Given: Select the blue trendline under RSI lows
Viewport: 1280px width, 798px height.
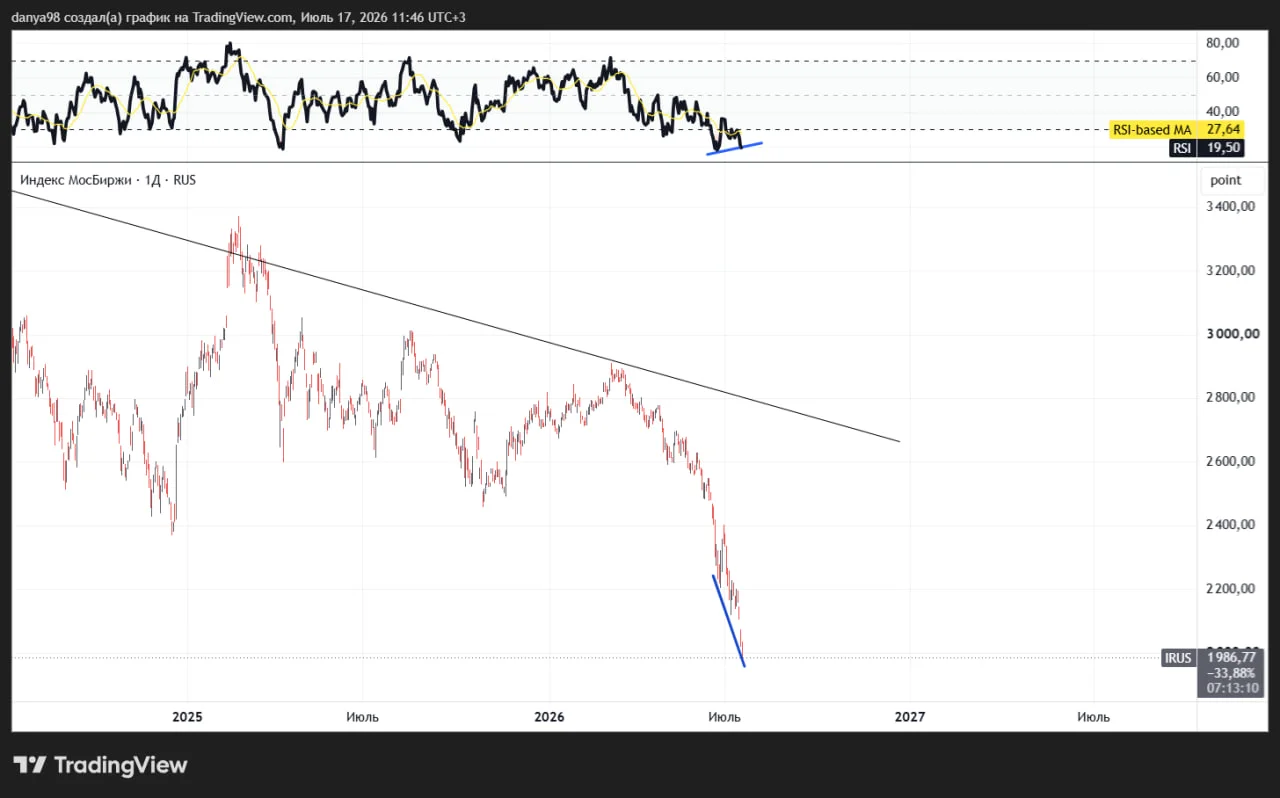Looking at the screenshot, I should [735, 148].
